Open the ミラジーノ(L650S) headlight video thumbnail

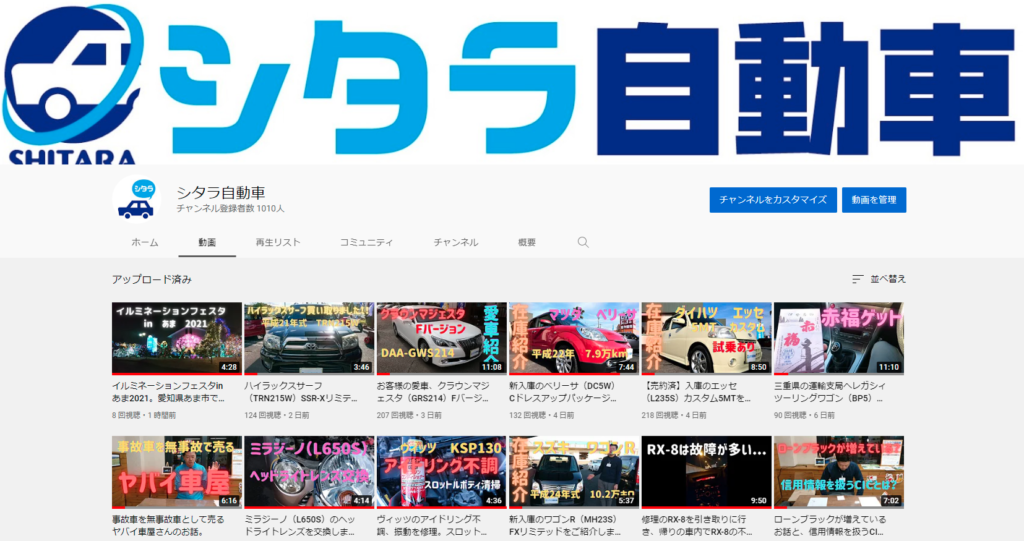coord(309,472)
